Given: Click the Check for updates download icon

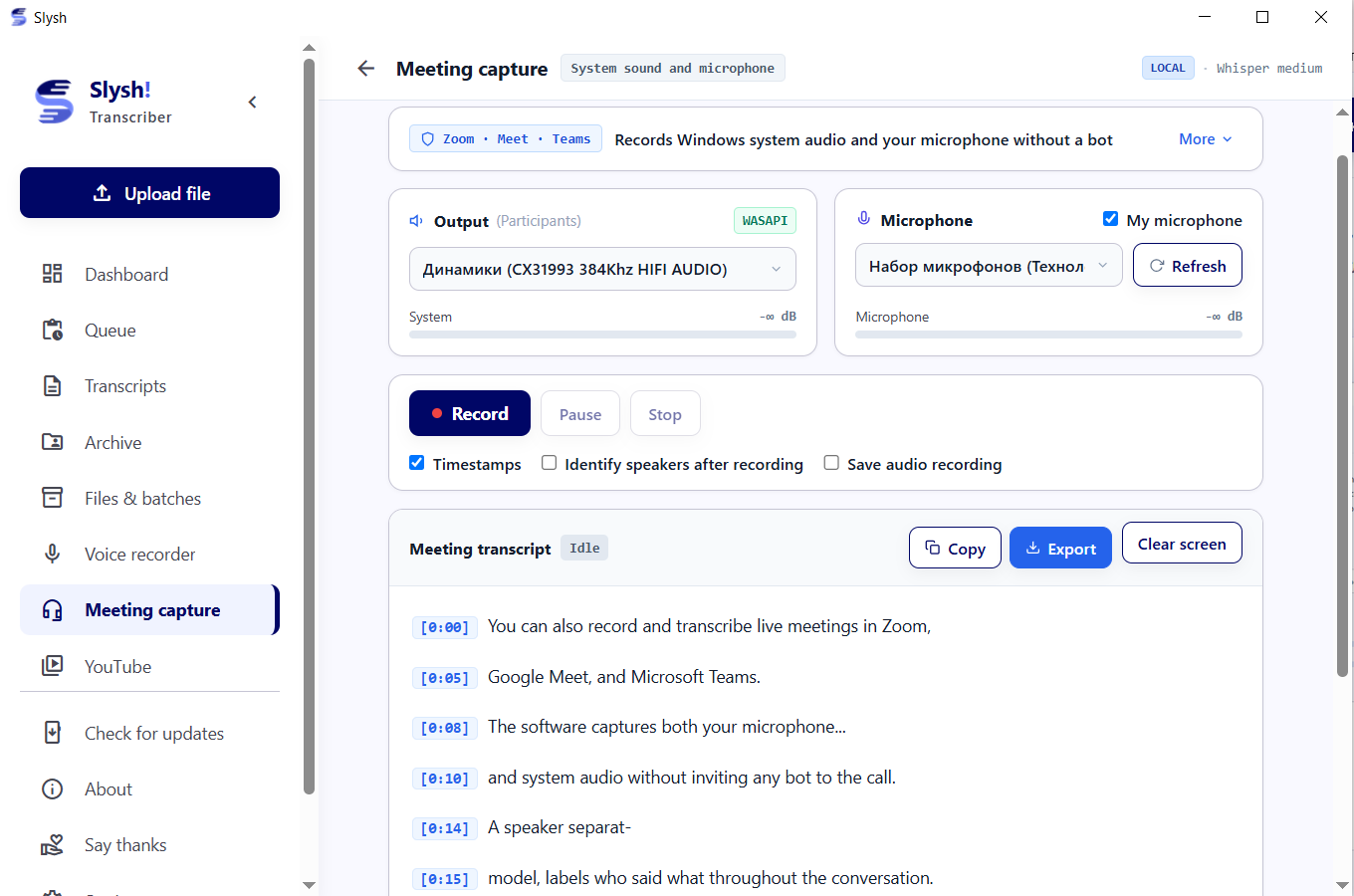Looking at the screenshot, I should click(x=53, y=733).
